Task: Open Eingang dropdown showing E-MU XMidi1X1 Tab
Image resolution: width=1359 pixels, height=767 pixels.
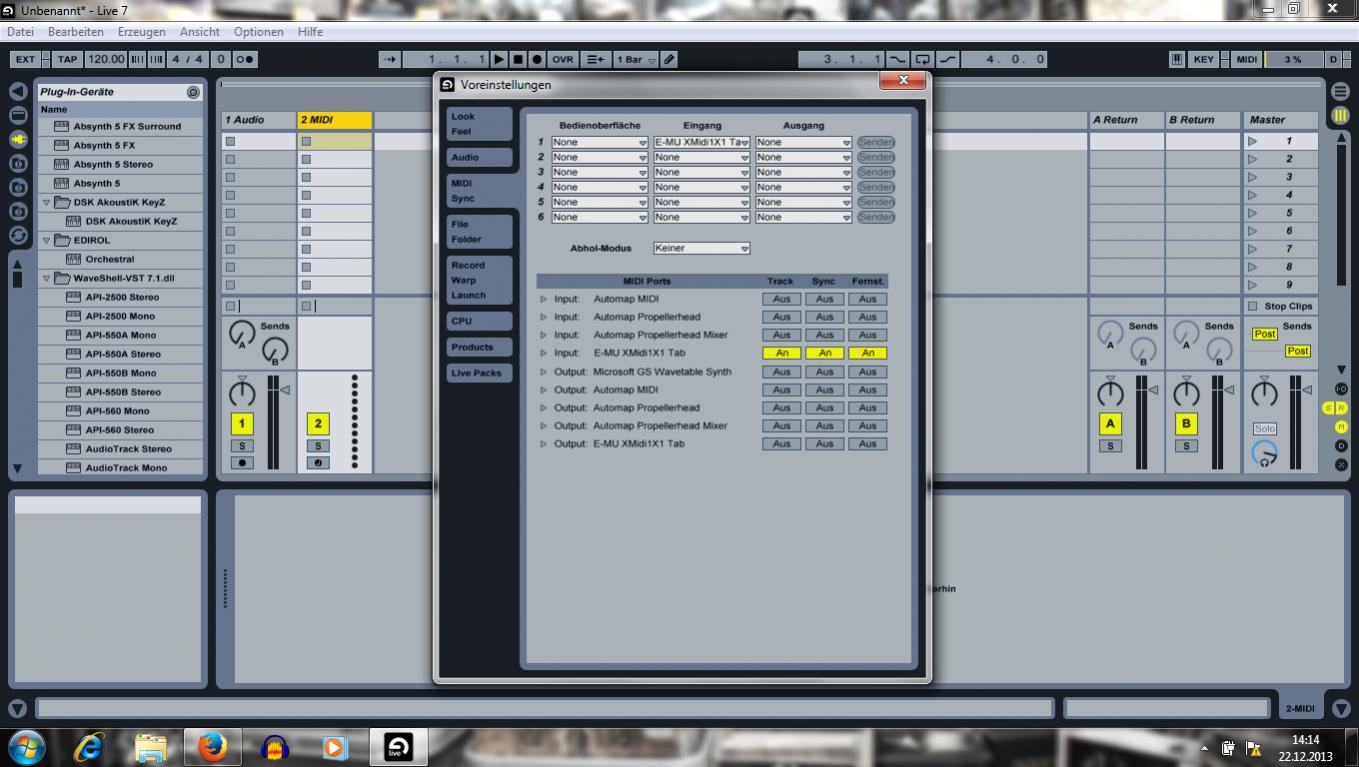Action: coord(702,142)
